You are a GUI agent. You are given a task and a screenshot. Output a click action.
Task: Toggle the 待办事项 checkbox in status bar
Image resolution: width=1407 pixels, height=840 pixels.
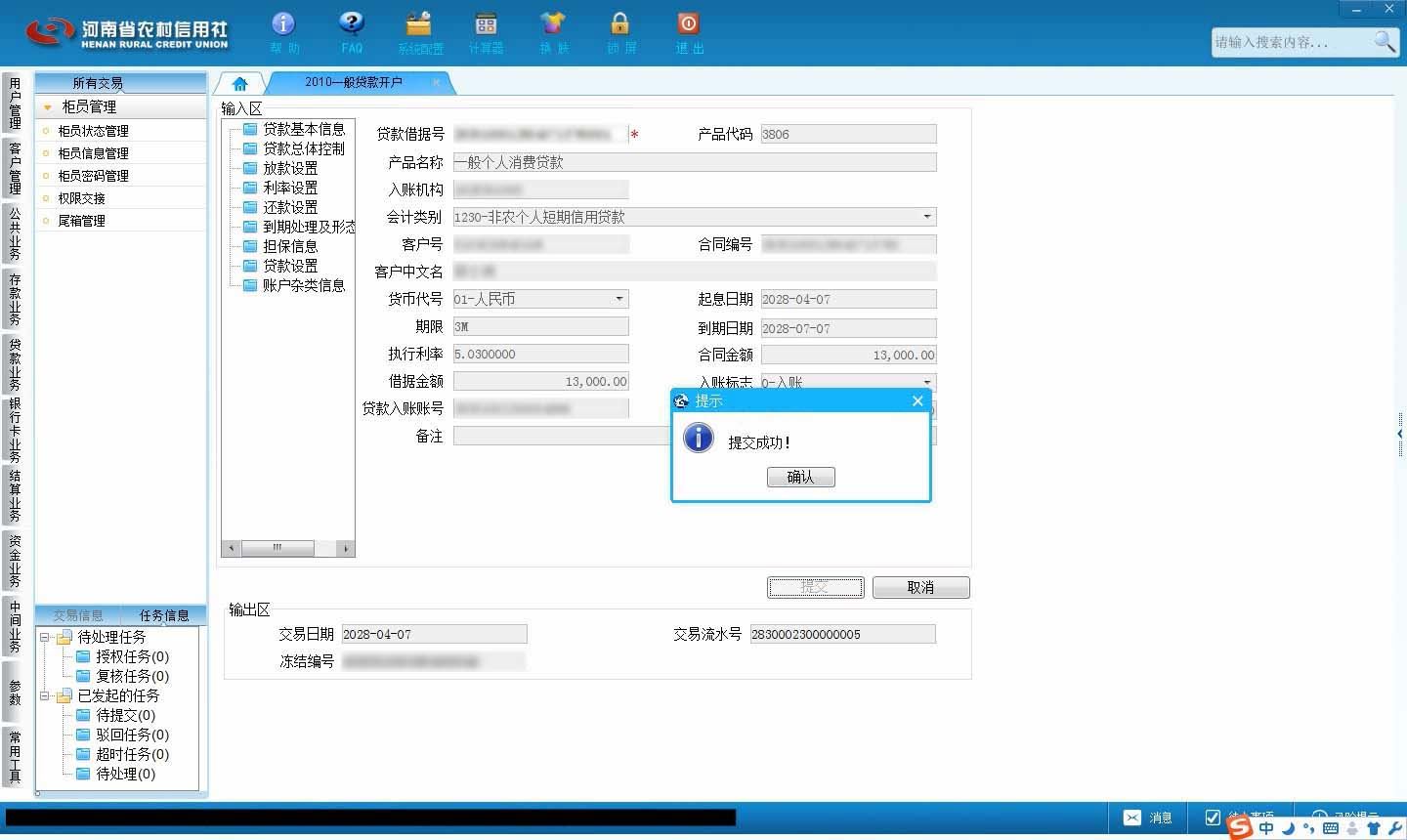pyautogui.click(x=1213, y=818)
